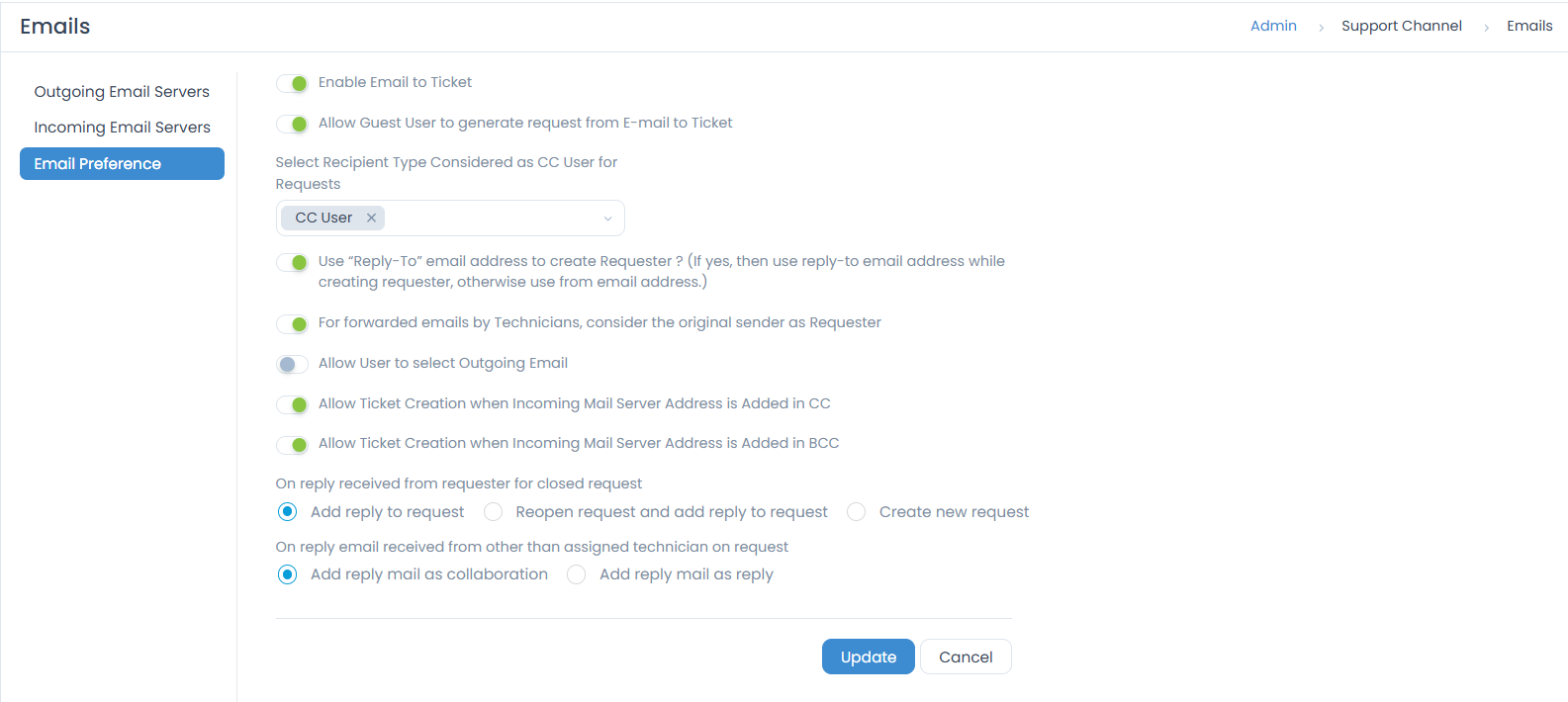This screenshot has height=702, width=1568.
Task: Disable forwarded emails original sender as Requester
Action: 292,323
